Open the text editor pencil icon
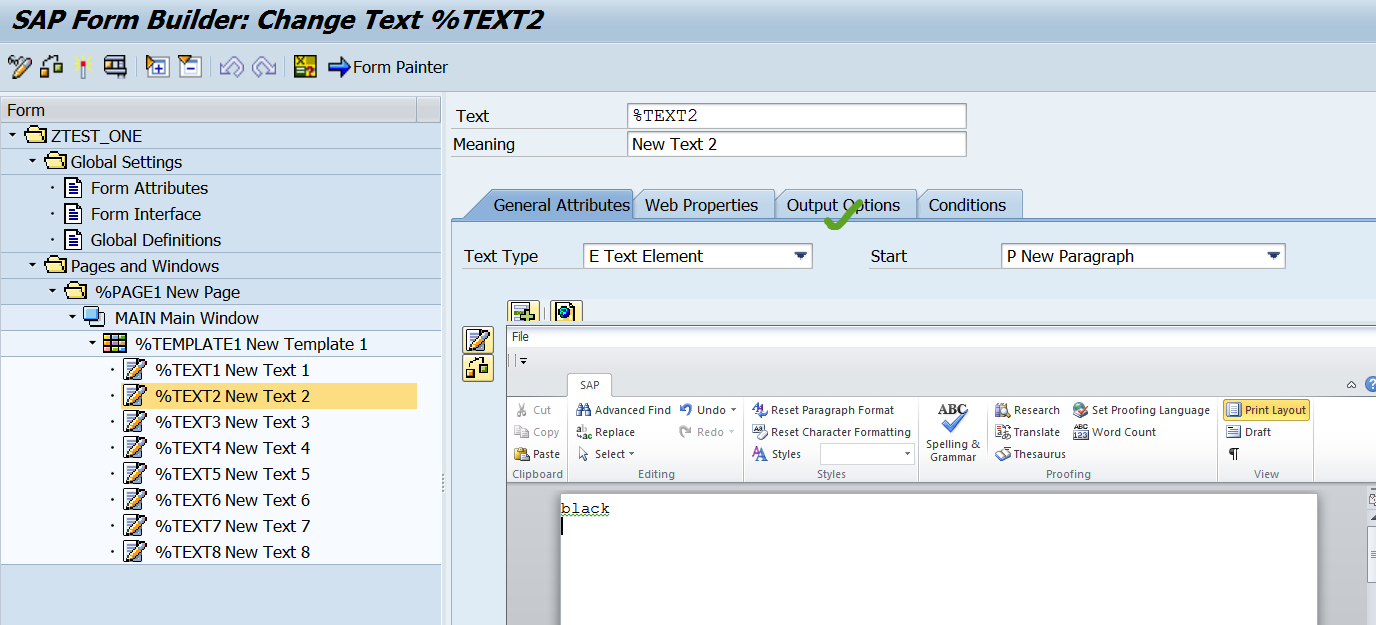 point(478,340)
